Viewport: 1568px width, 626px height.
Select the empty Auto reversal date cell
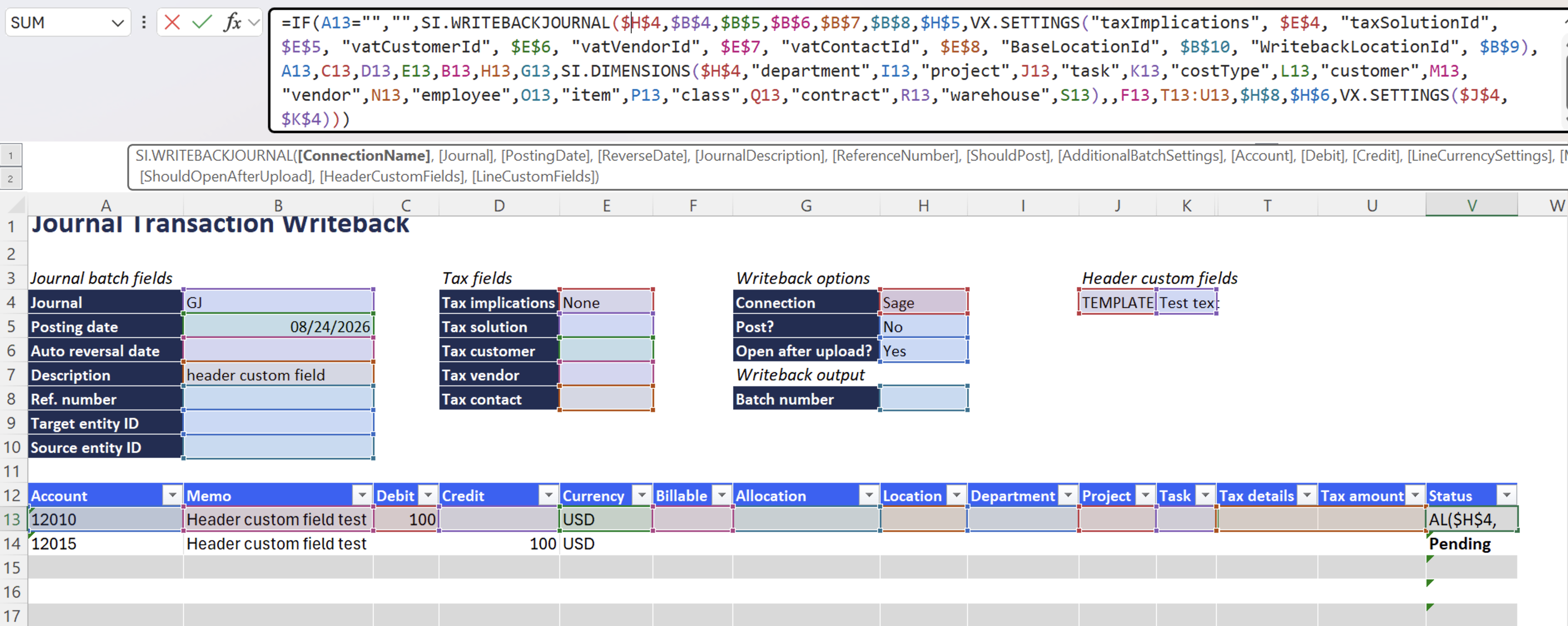278,350
